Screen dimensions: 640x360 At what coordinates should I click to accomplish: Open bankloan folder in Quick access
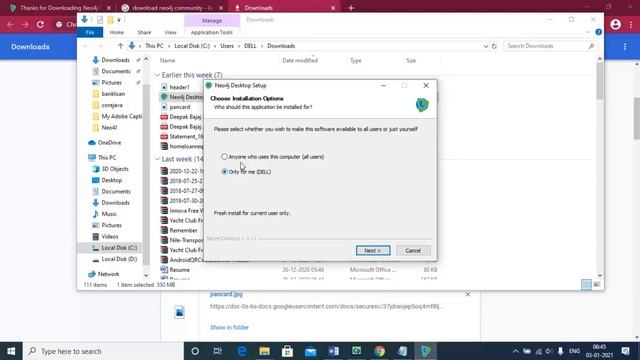pyautogui.click(x=113, y=94)
